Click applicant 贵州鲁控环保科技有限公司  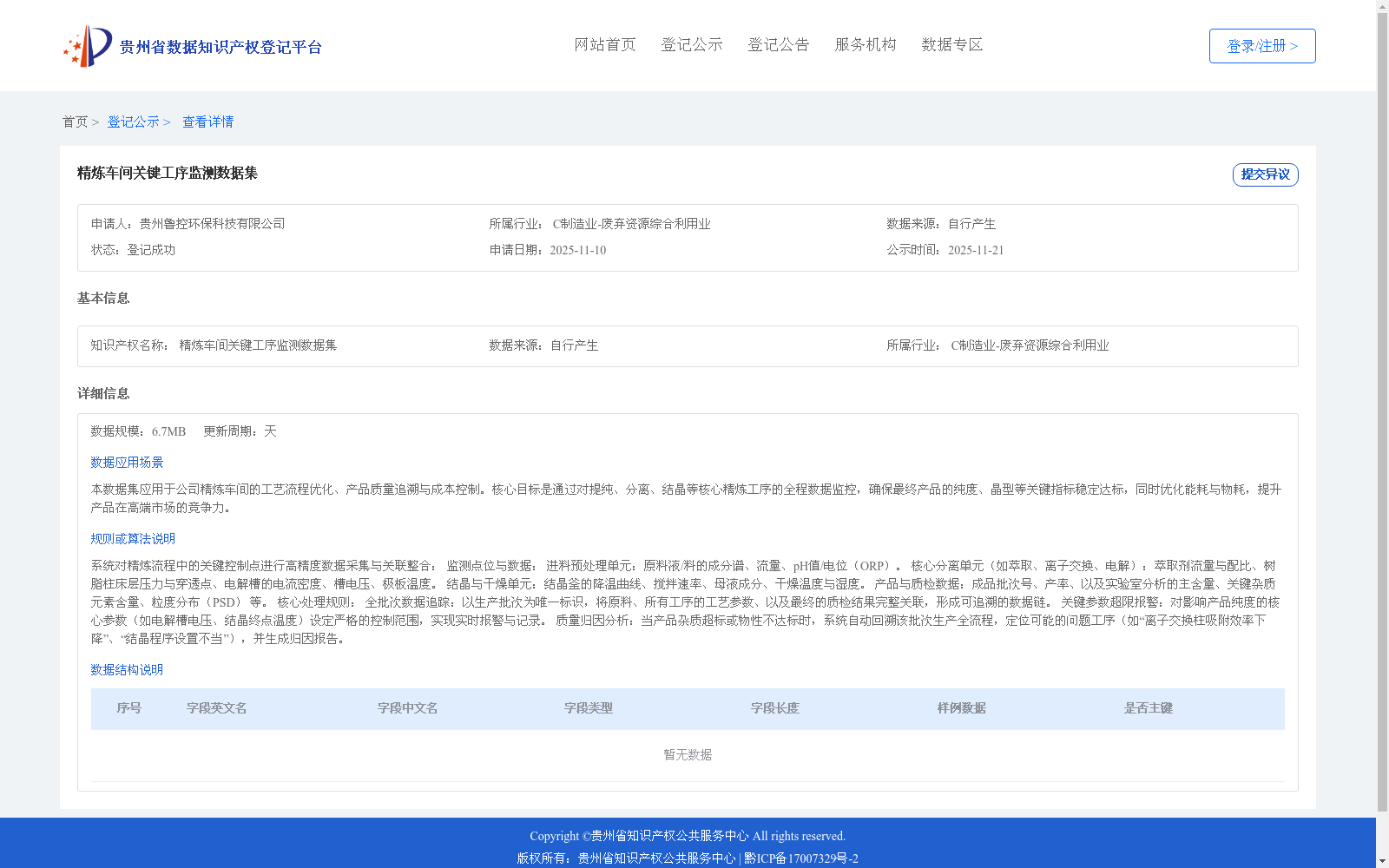pos(212,224)
